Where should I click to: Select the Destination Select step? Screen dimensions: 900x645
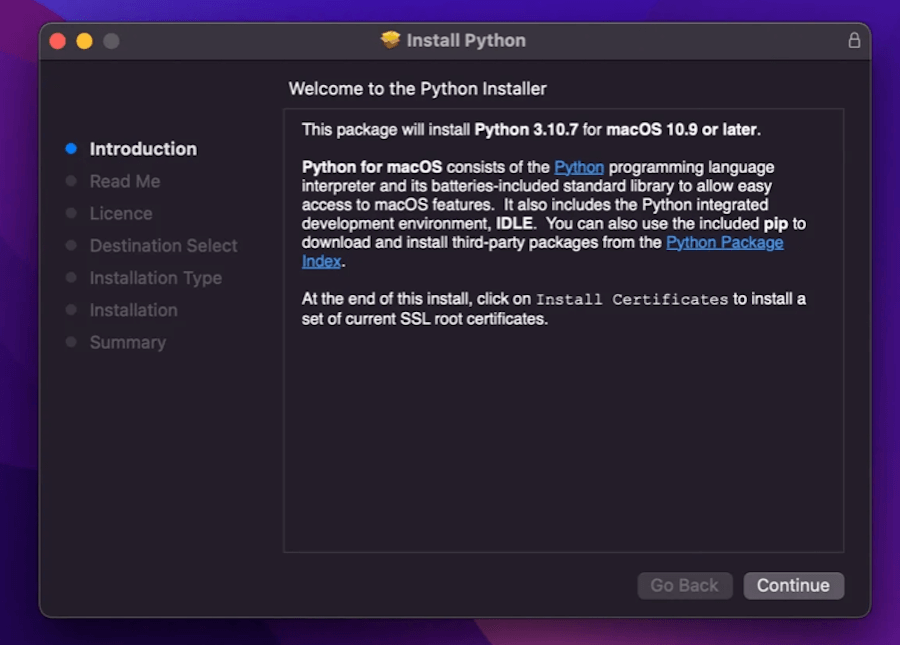click(x=163, y=246)
